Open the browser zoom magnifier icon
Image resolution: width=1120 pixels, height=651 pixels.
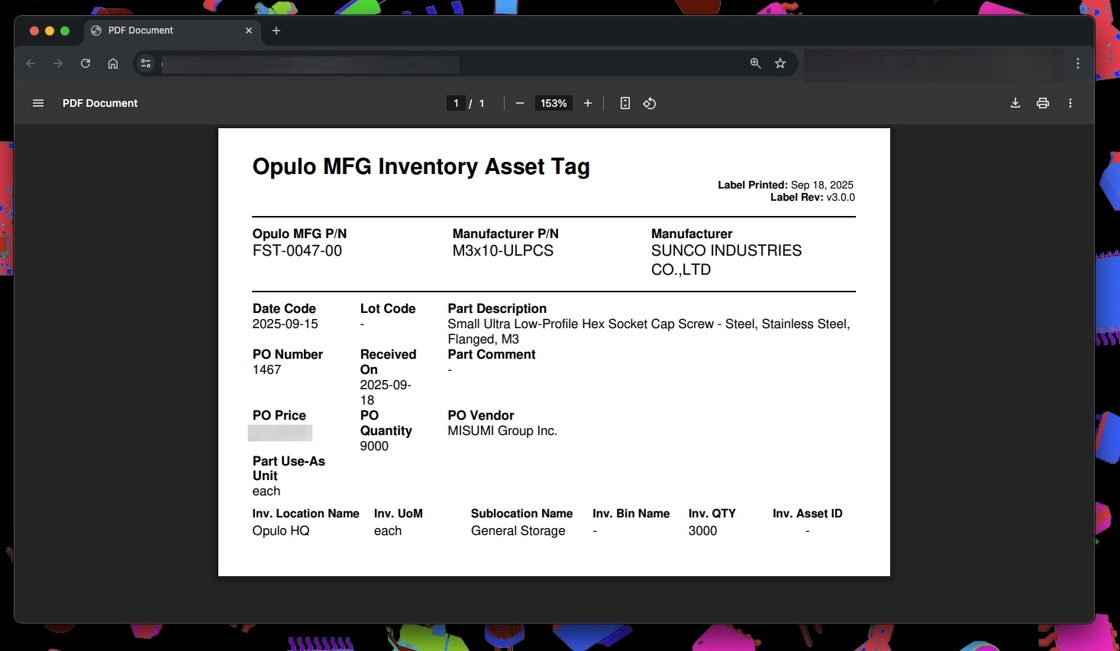755,63
